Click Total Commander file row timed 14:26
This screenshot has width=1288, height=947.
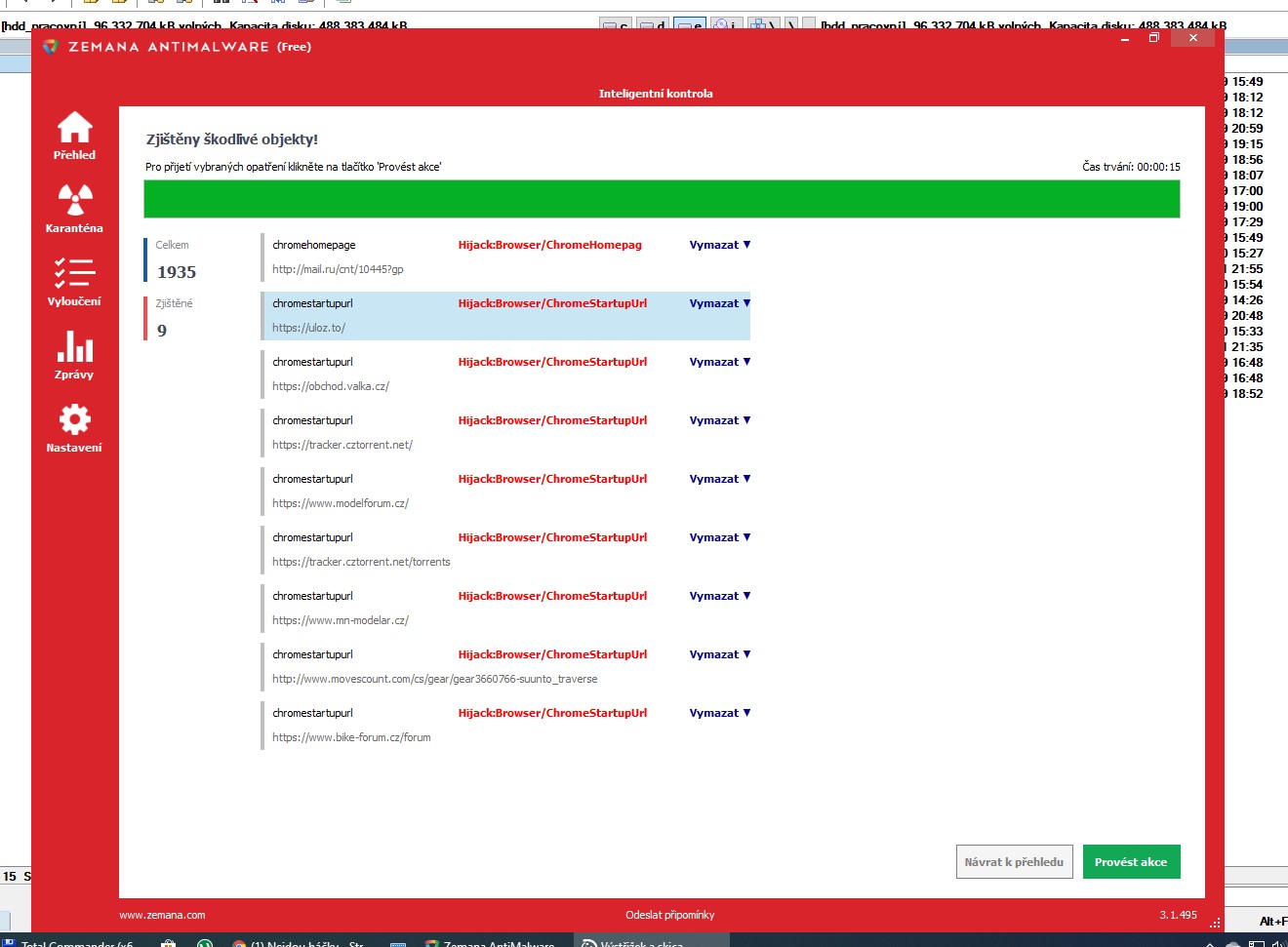tap(1245, 300)
